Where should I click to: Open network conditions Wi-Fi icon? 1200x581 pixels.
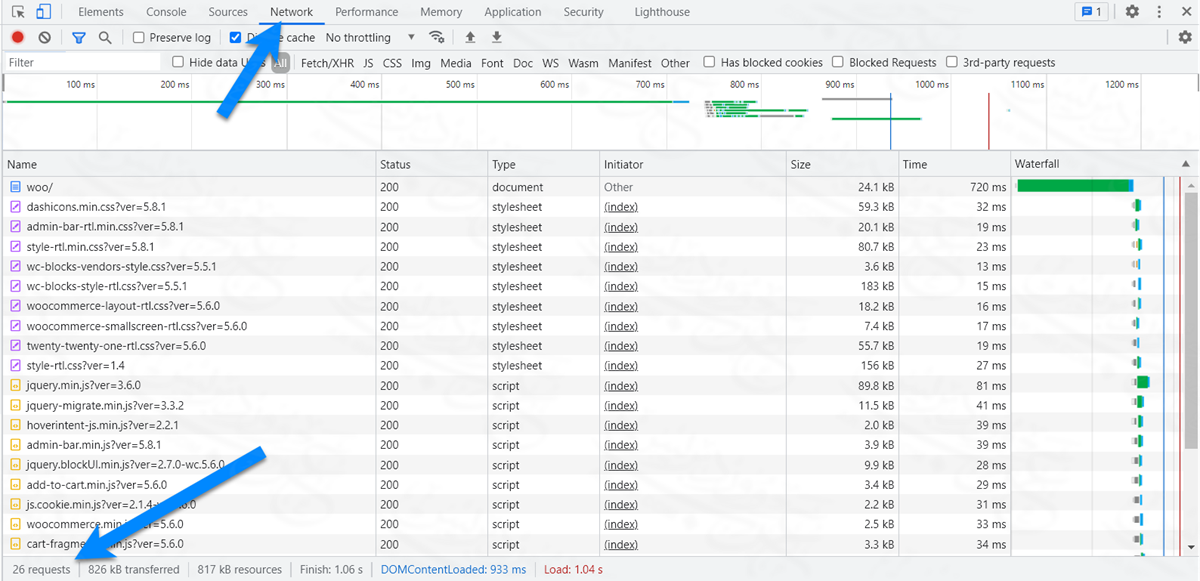tap(436, 38)
